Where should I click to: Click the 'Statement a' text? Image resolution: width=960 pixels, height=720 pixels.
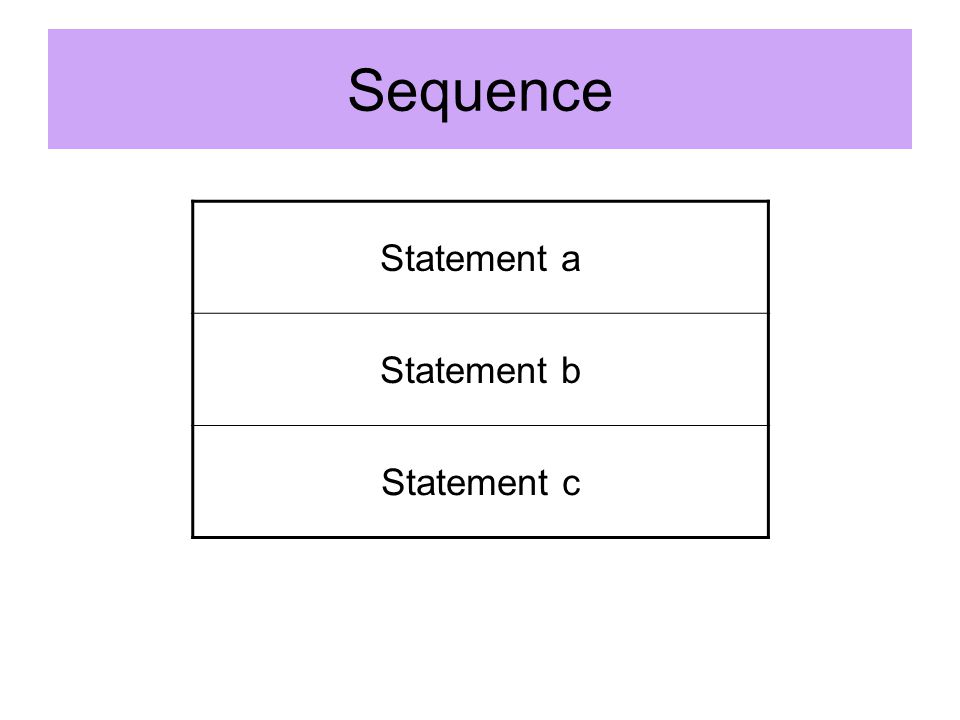pos(480,258)
